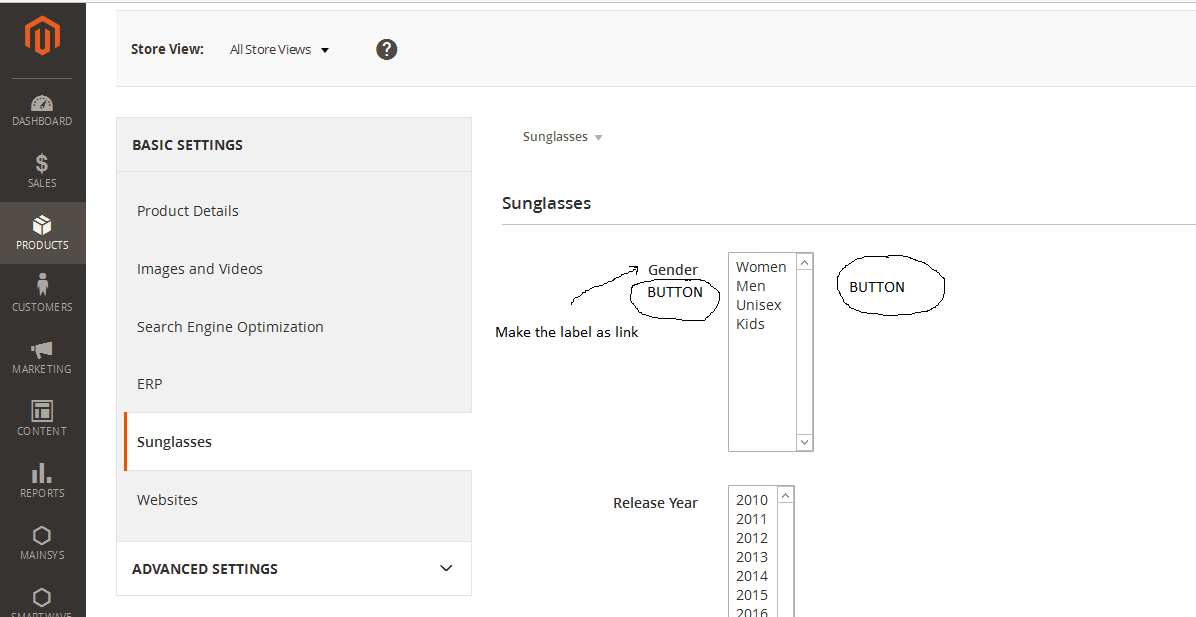Image resolution: width=1196 pixels, height=617 pixels.
Task: Select the Products box icon
Action: click(x=42, y=226)
